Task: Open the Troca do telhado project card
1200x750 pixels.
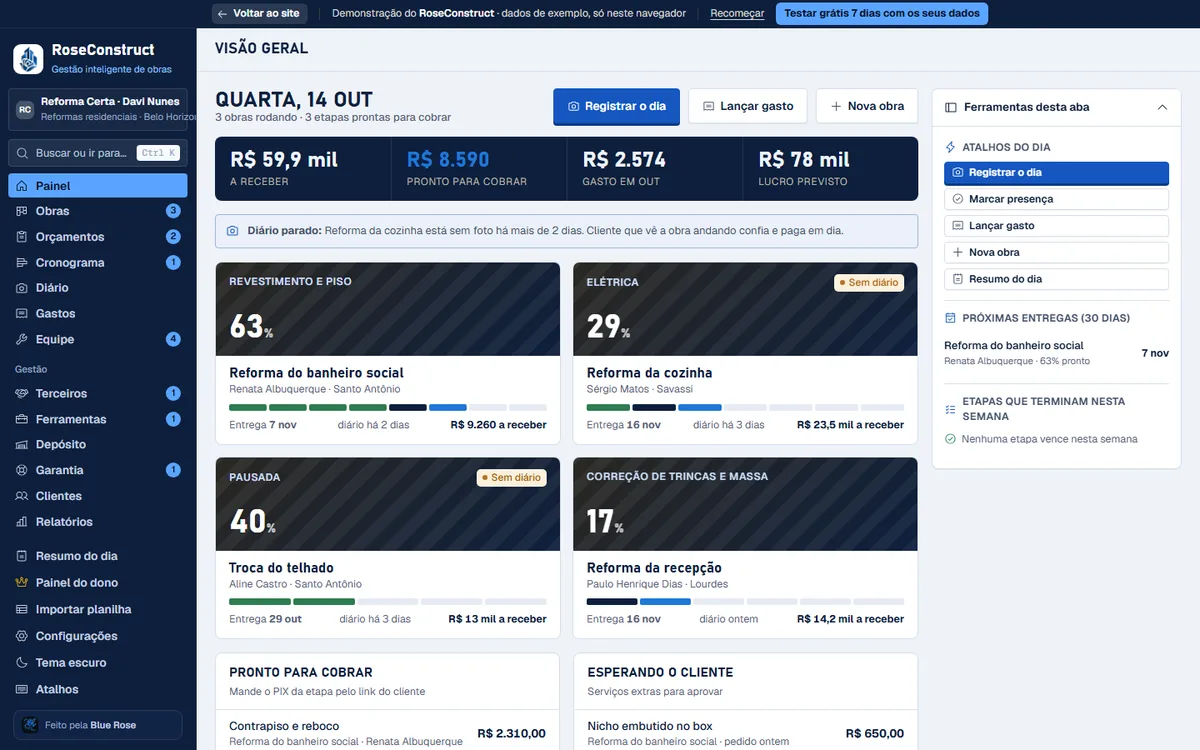Action: coord(388,548)
